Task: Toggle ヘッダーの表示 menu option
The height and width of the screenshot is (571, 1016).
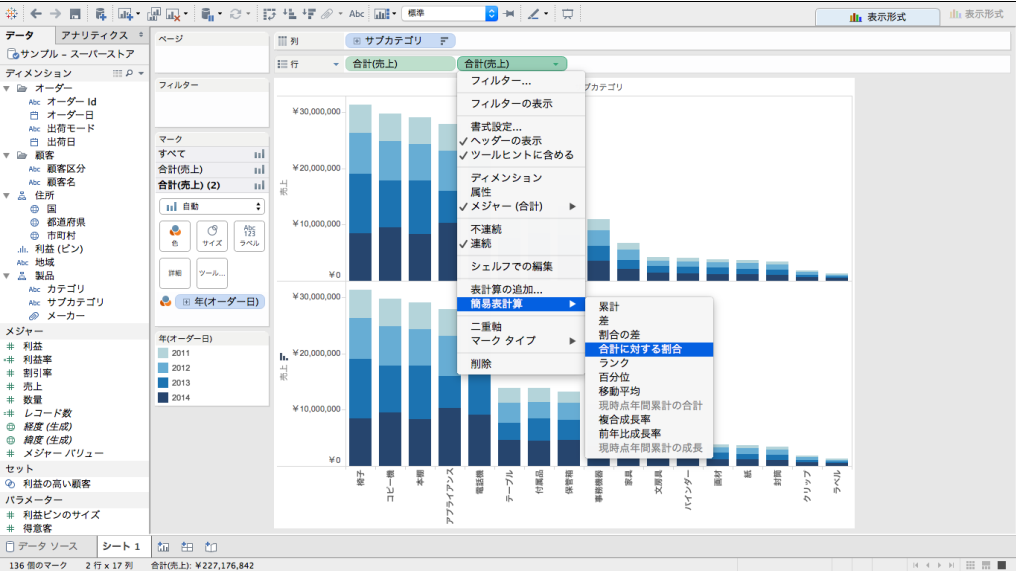Action: (521, 141)
